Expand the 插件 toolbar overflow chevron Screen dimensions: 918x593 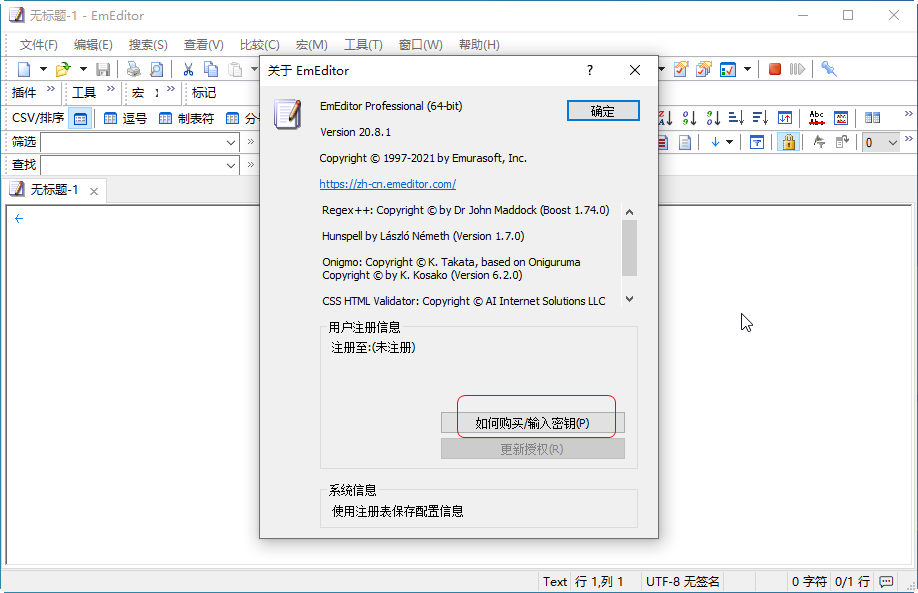[x=51, y=89]
